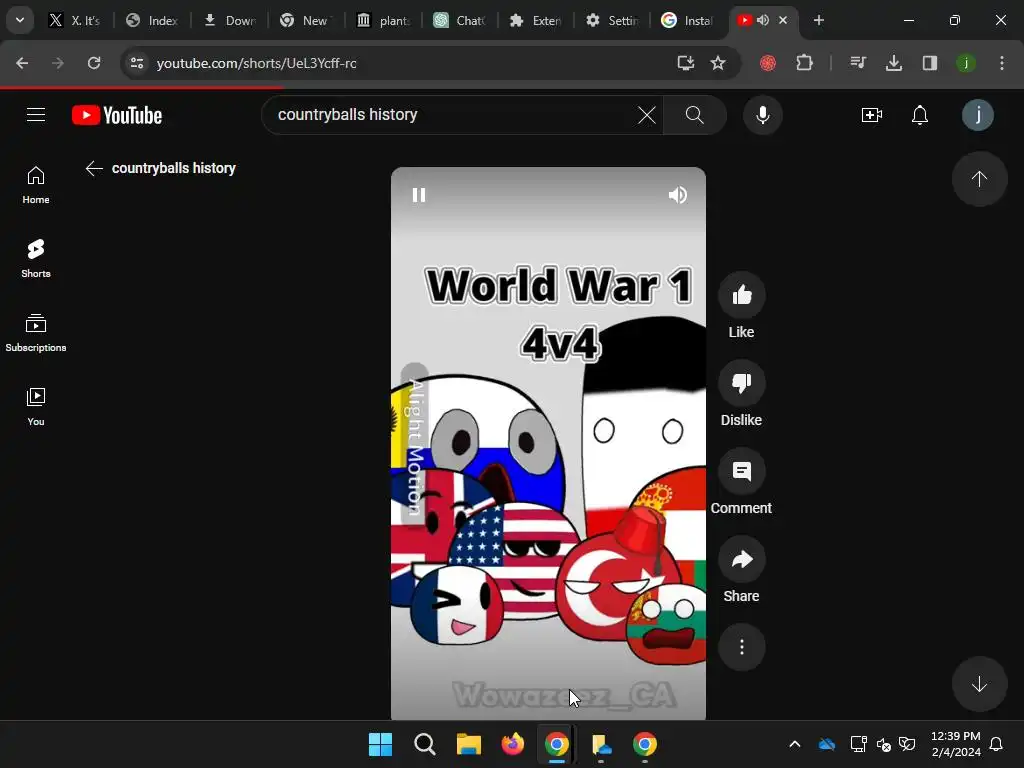Switch to the New Tab tab

point(306,20)
